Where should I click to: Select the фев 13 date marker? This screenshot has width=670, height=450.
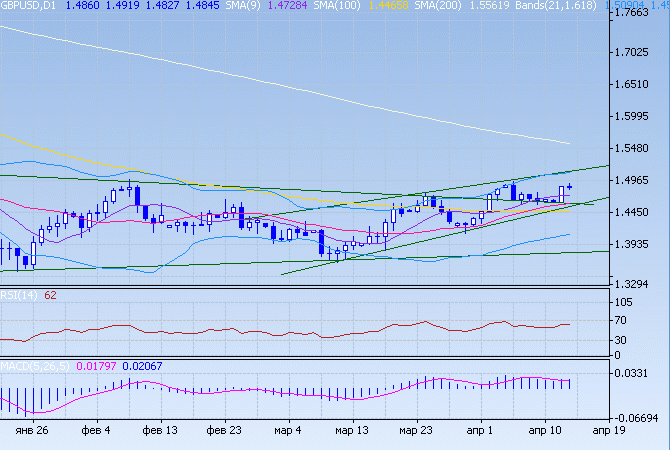click(x=161, y=429)
